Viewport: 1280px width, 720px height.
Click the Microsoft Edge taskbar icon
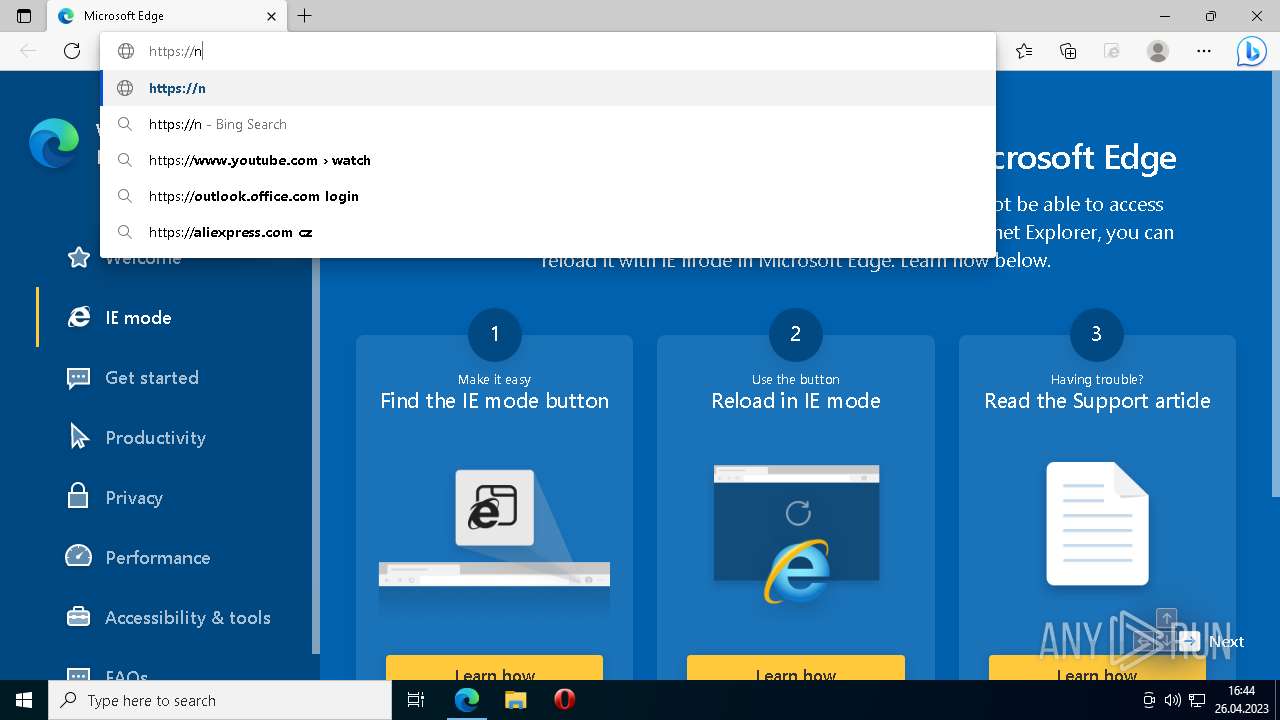[467, 700]
